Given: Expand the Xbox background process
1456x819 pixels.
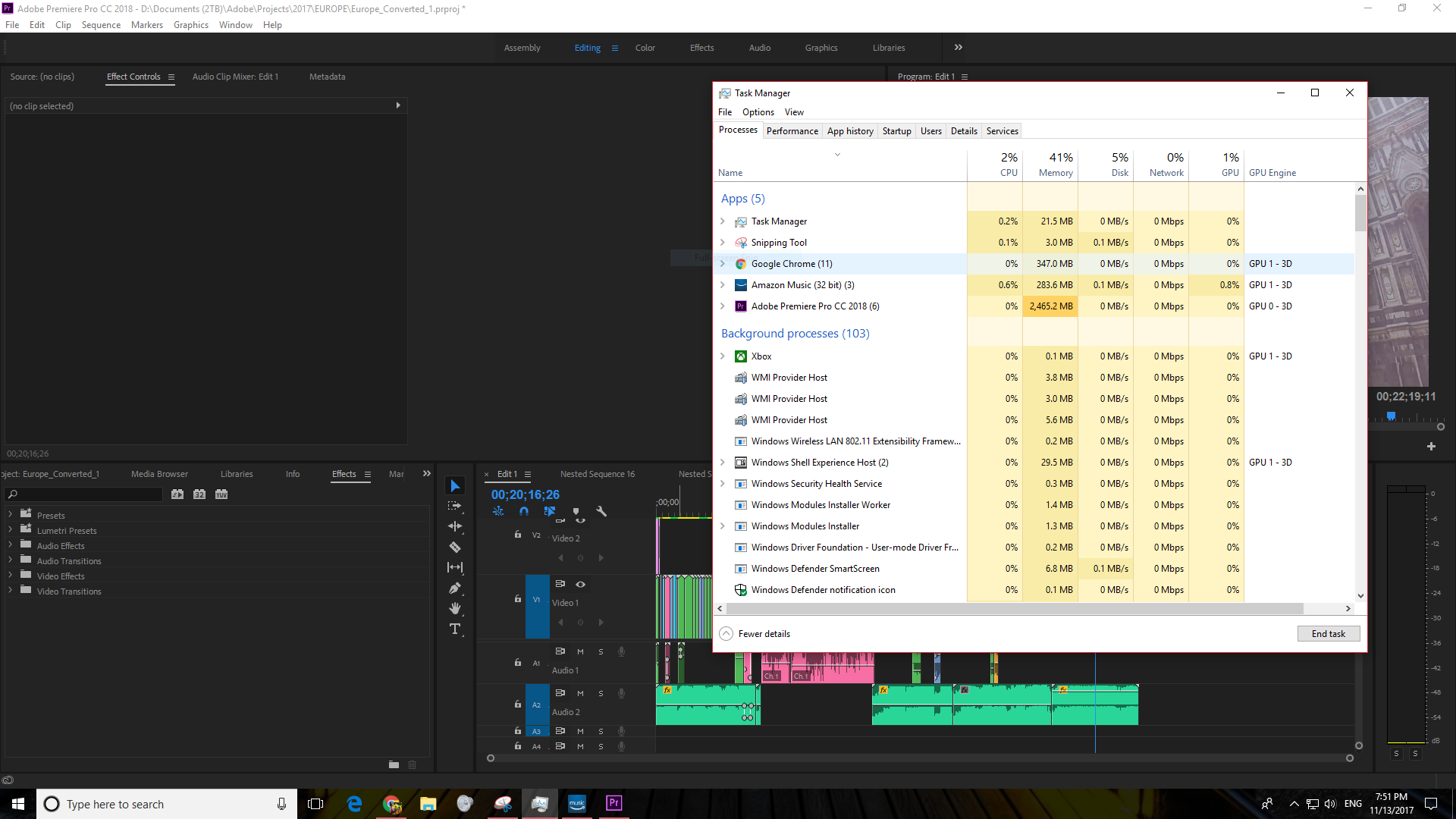Looking at the screenshot, I should coord(723,356).
